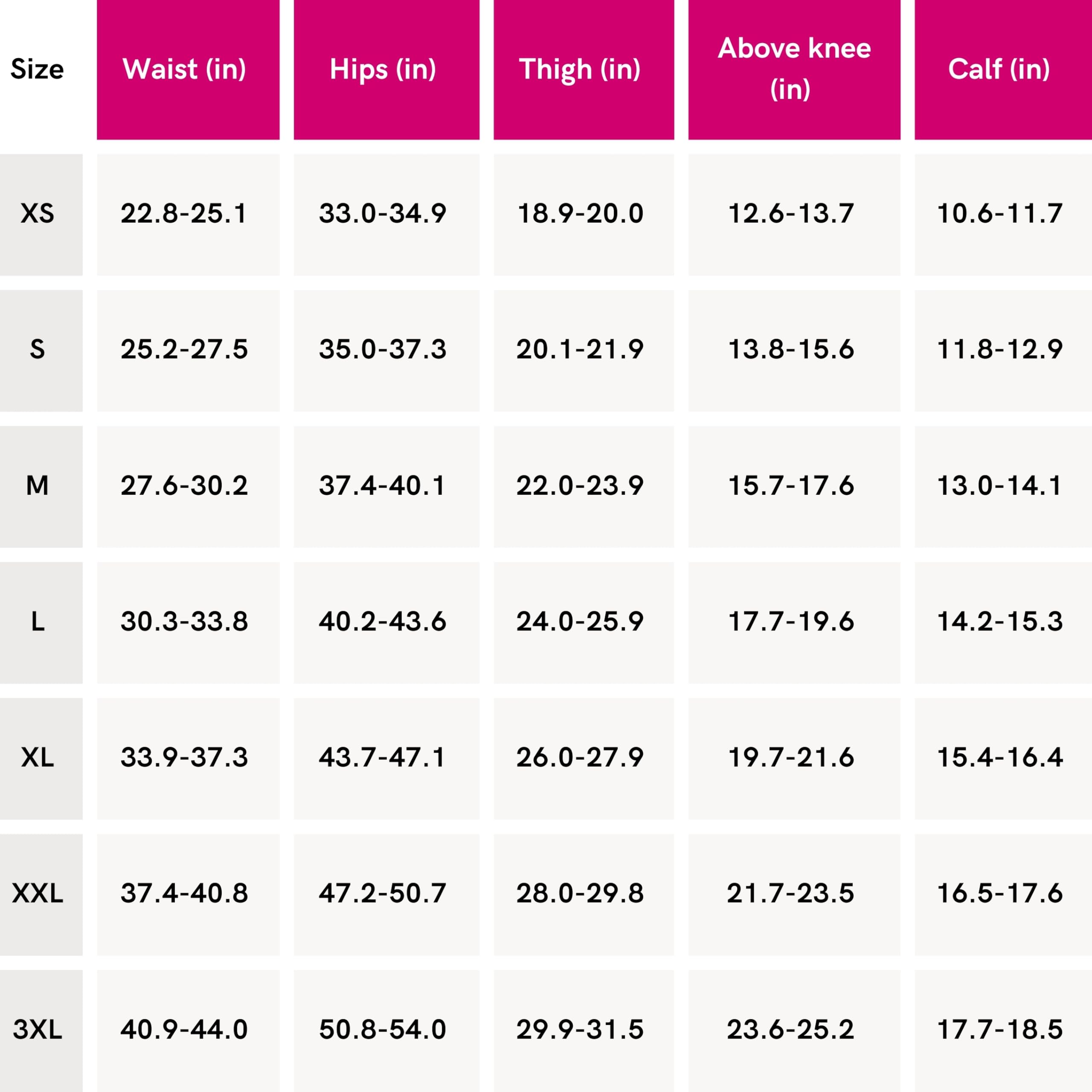Screen dimensions: 1092x1092
Task: Select the Thigh (in) header cell
Action: click(584, 70)
